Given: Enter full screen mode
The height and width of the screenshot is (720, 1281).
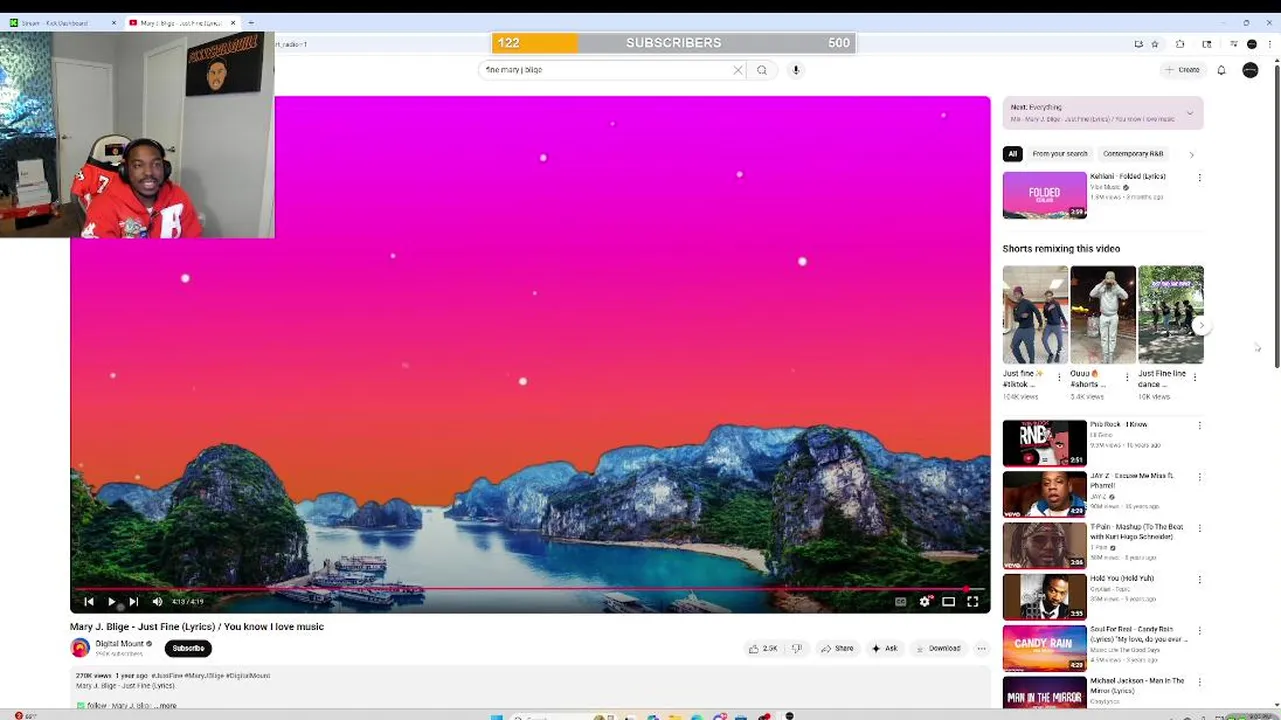Looking at the screenshot, I should point(972,601).
